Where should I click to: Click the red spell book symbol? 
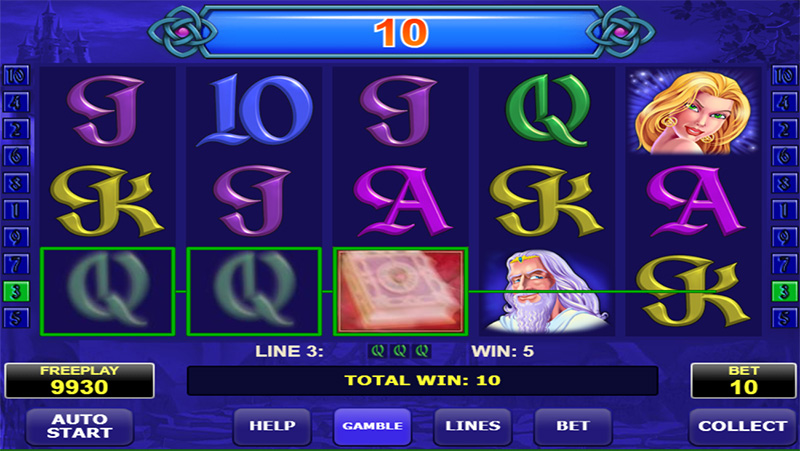[x=401, y=291]
